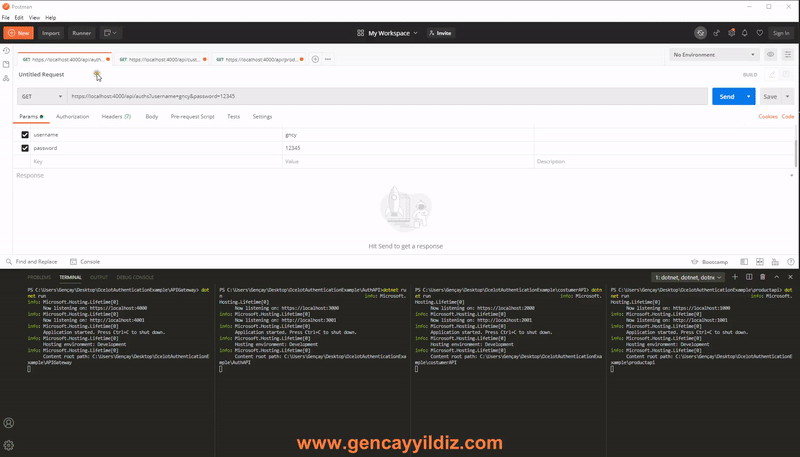Click the Cookies link
800x457 pixels.
click(x=768, y=117)
